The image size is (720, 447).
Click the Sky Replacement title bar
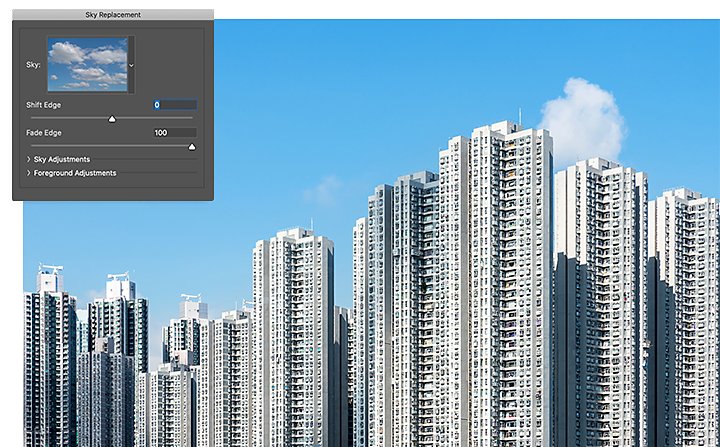click(113, 15)
